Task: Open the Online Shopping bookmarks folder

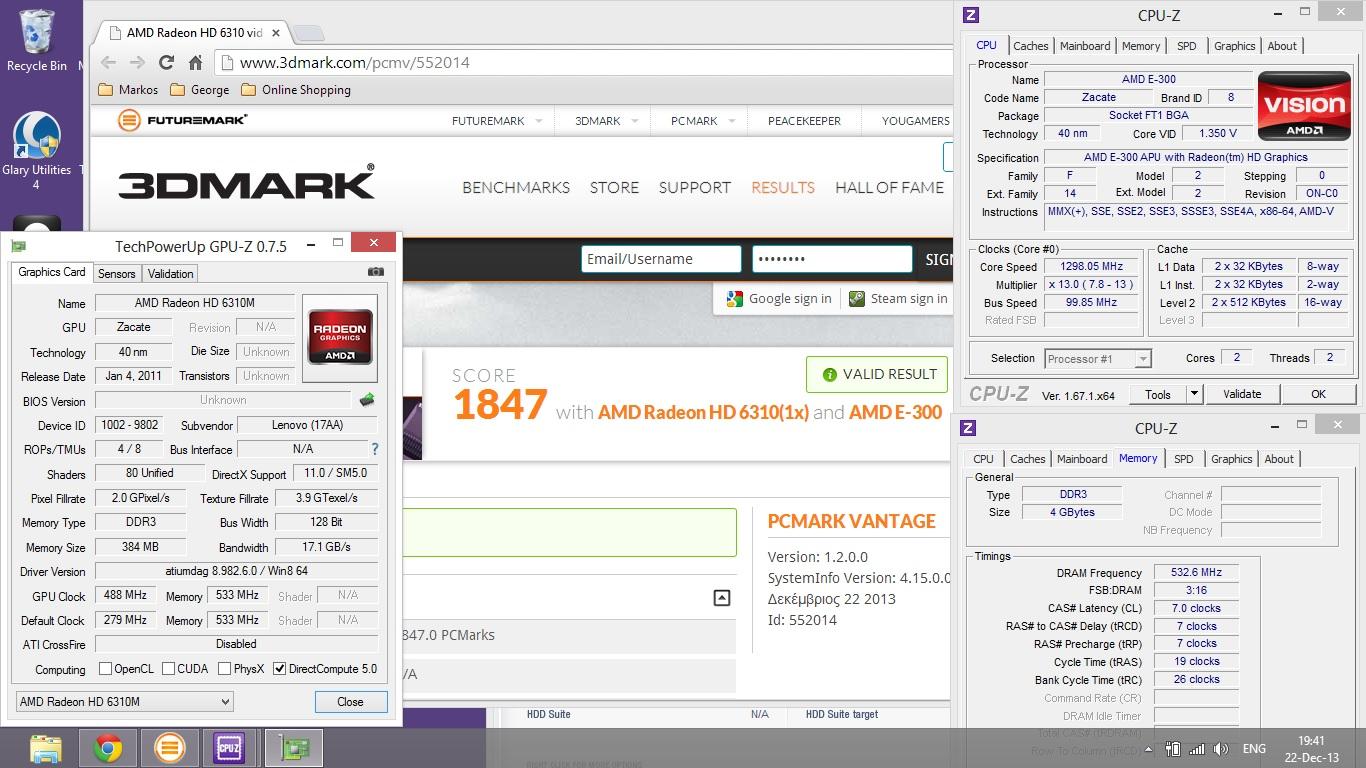Action: (x=296, y=89)
